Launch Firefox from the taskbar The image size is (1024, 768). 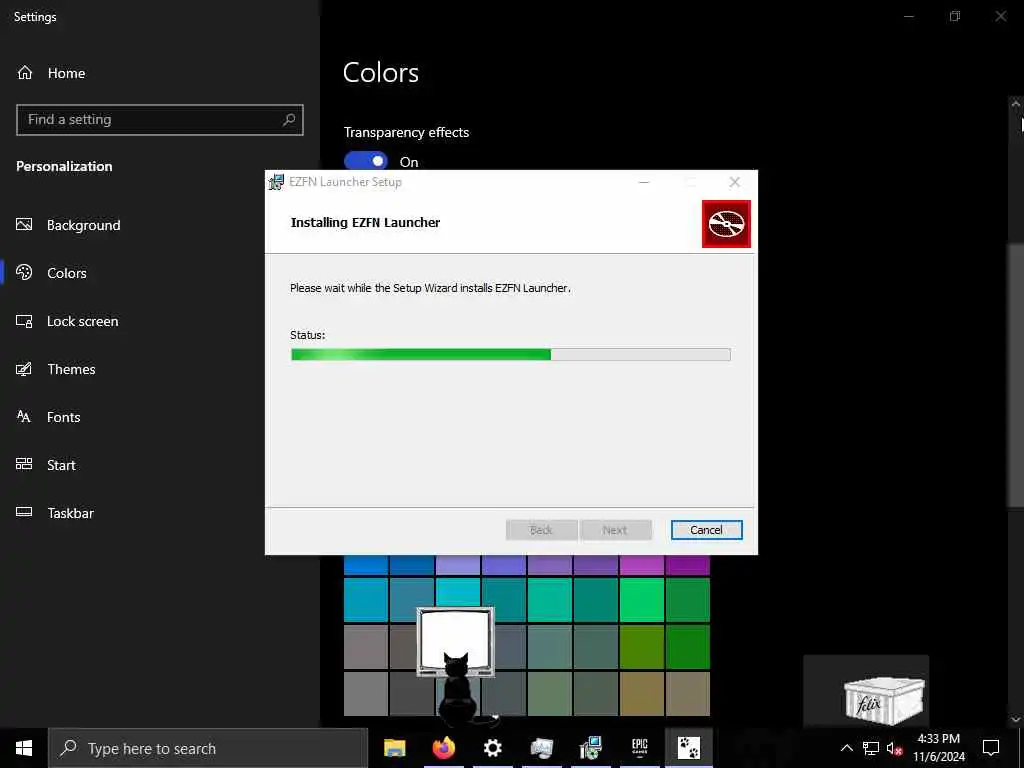coord(443,748)
